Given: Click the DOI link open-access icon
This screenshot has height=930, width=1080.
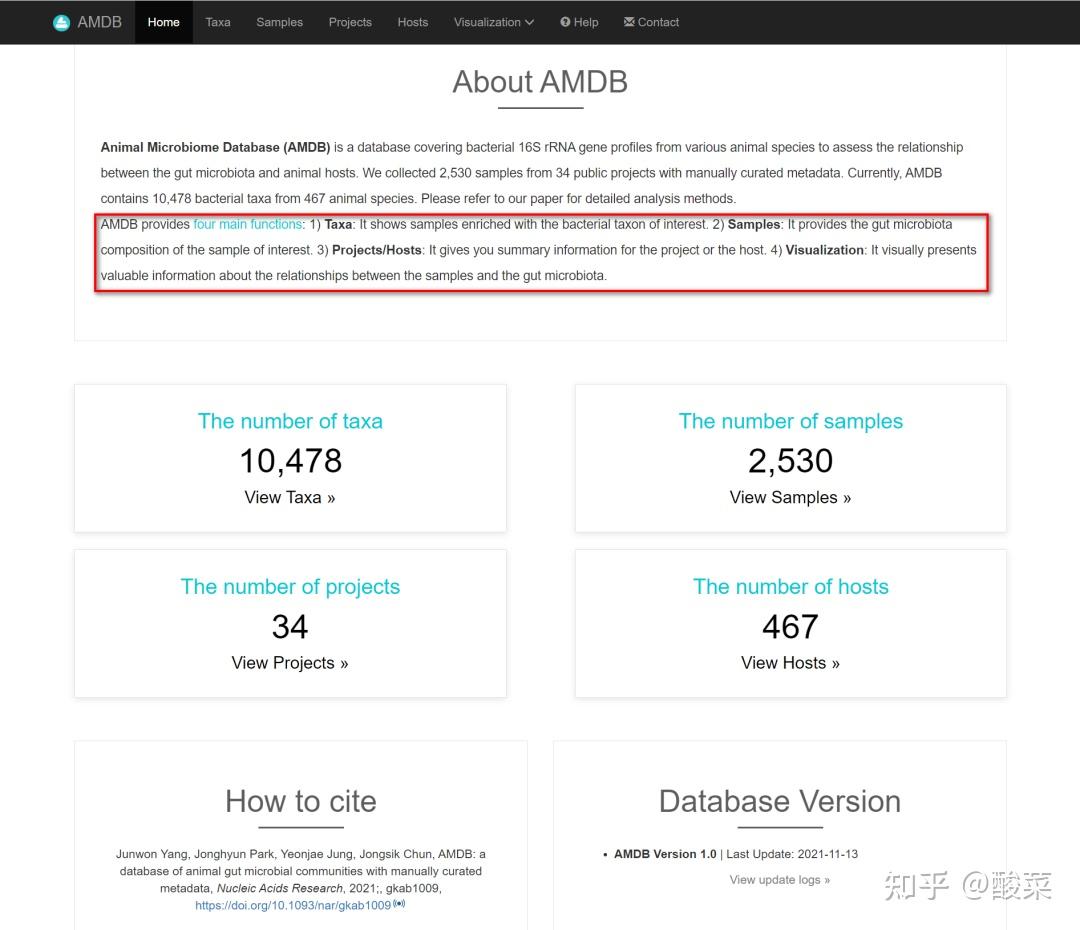Looking at the screenshot, I should point(399,903).
